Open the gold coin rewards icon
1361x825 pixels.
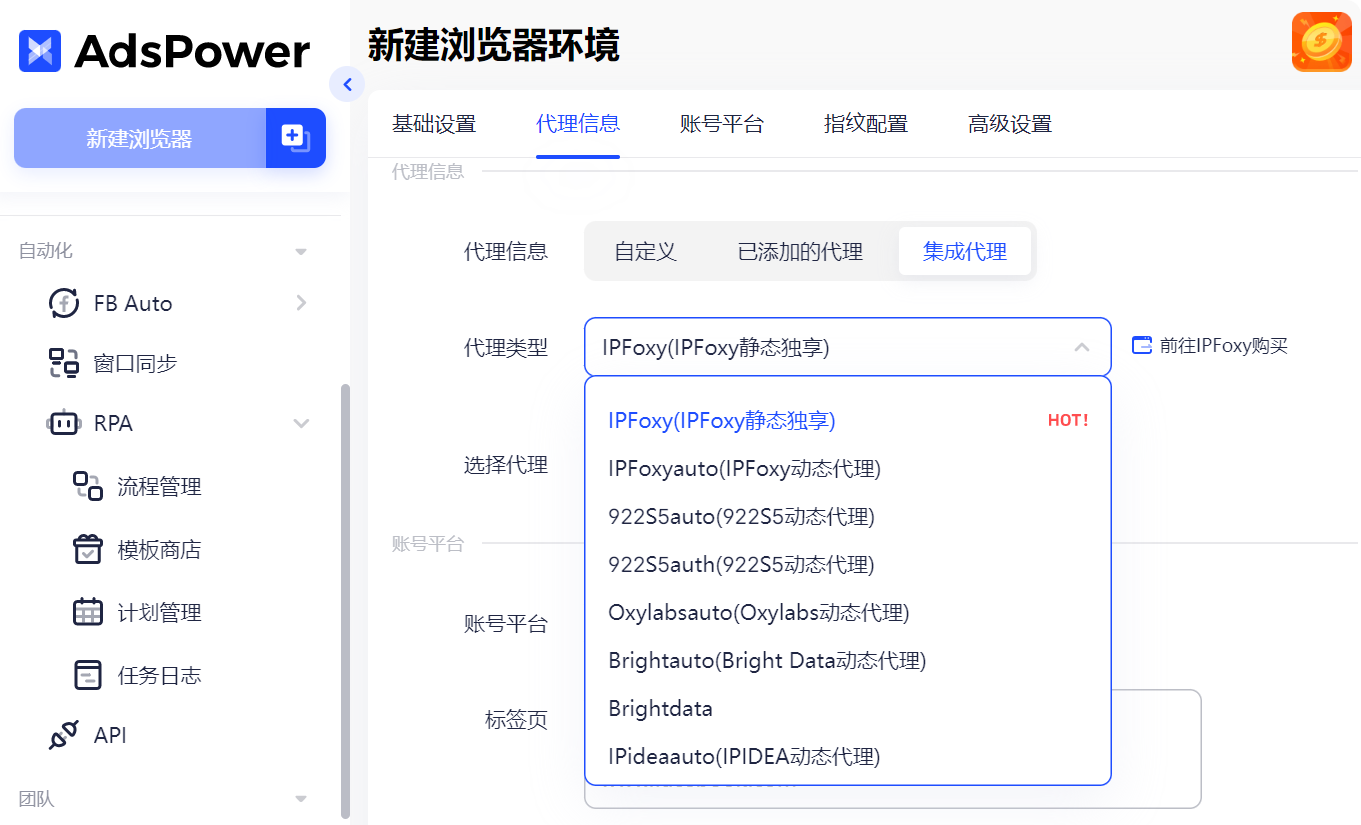[1321, 42]
